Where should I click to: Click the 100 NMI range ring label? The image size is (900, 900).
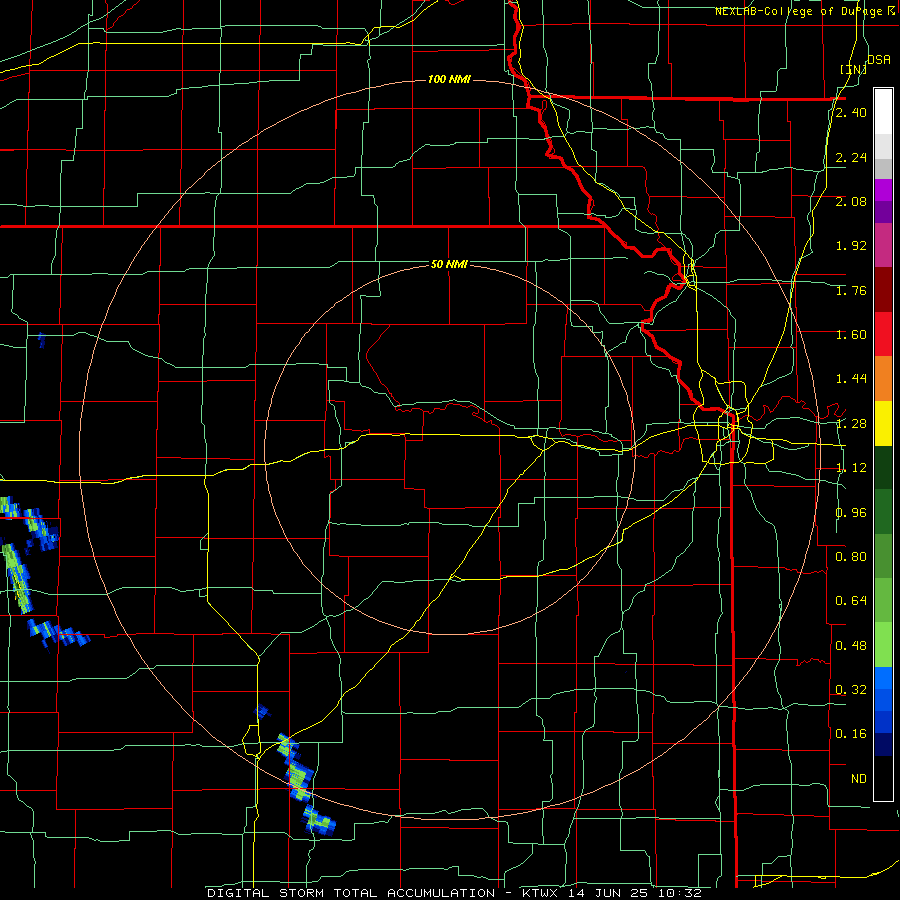(449, 79)
